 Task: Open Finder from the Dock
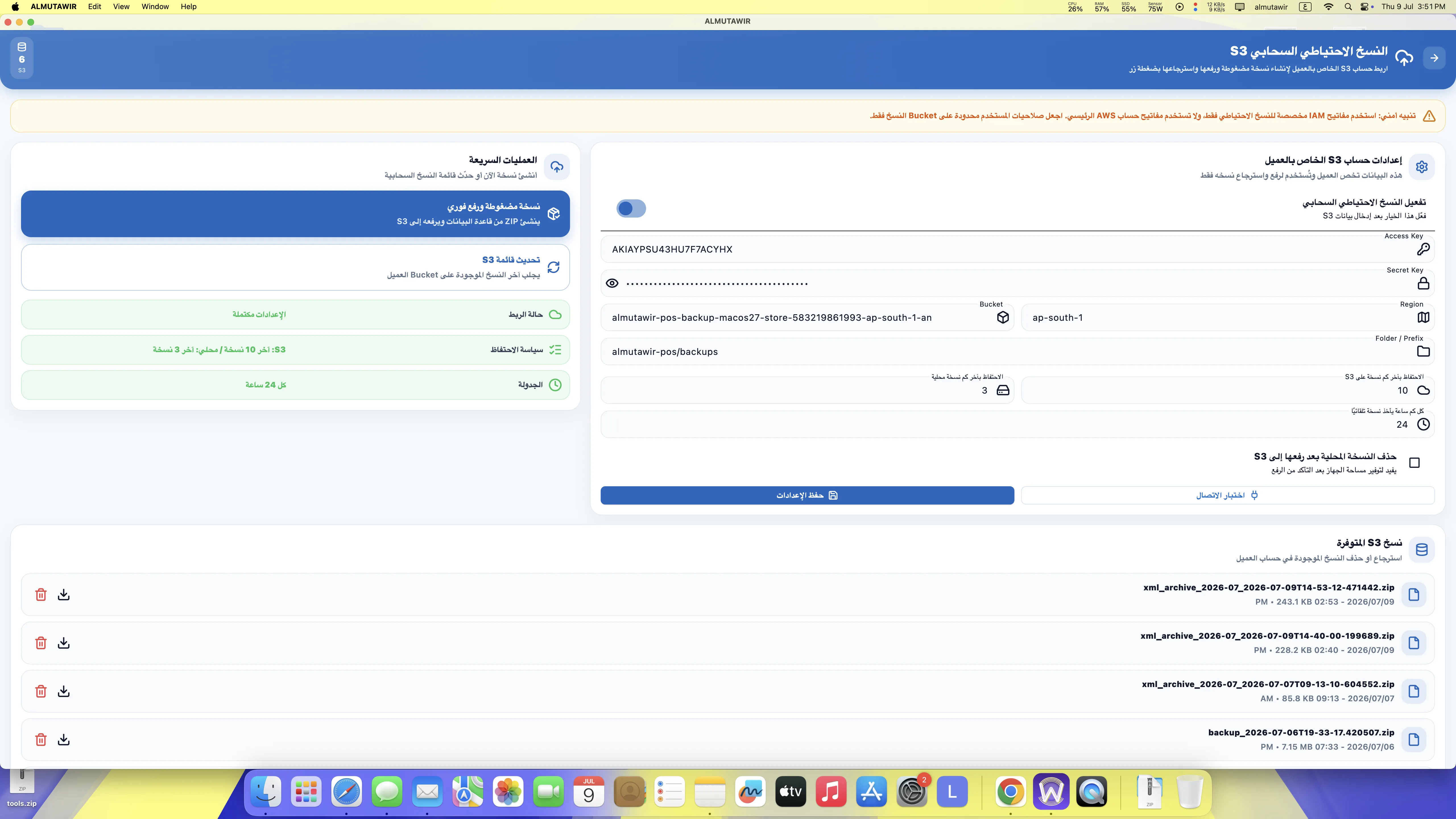coord(266,791)
